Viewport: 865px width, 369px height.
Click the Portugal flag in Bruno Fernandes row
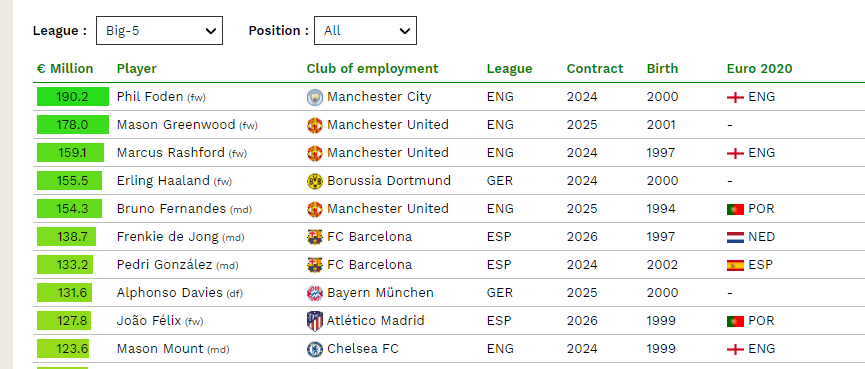pyautogui.click(x=735, y=209)
